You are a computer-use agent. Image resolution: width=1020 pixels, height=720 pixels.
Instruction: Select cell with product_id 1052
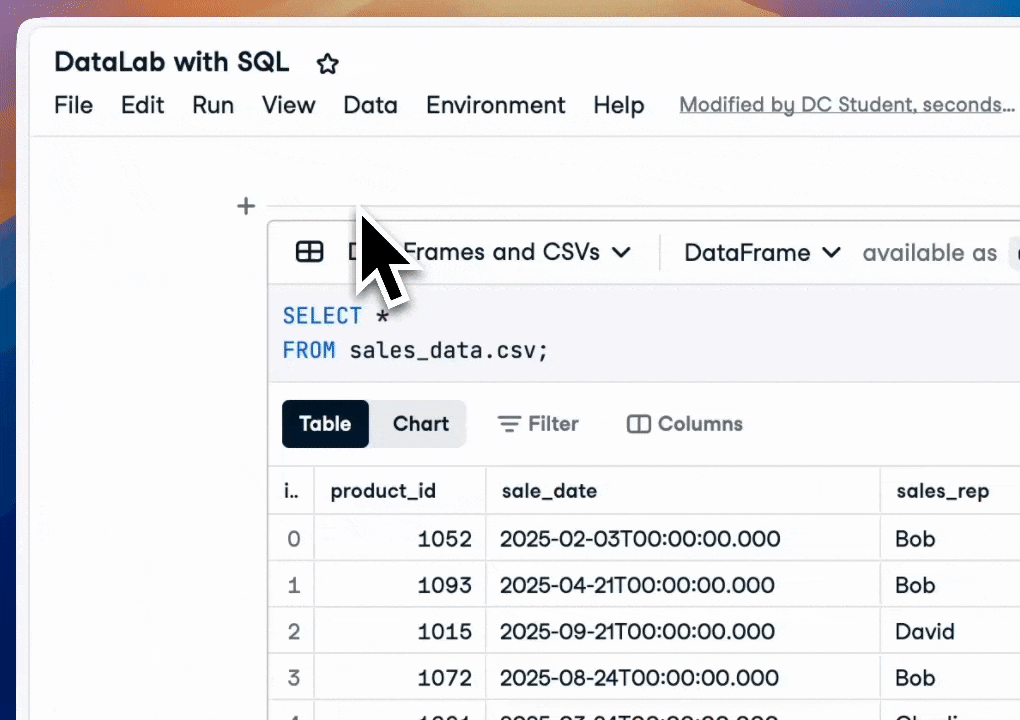pos(399,539)
